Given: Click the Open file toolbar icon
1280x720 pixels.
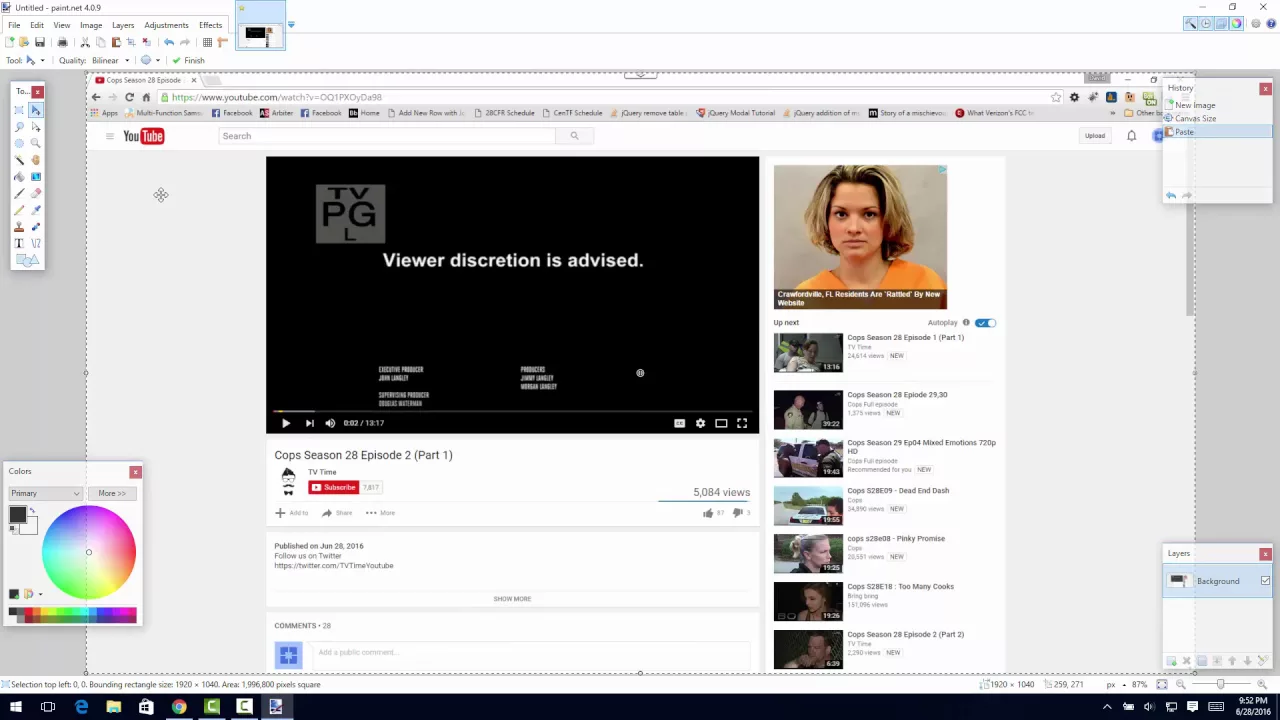Looking at the screenshot, I should pos(24,42).
